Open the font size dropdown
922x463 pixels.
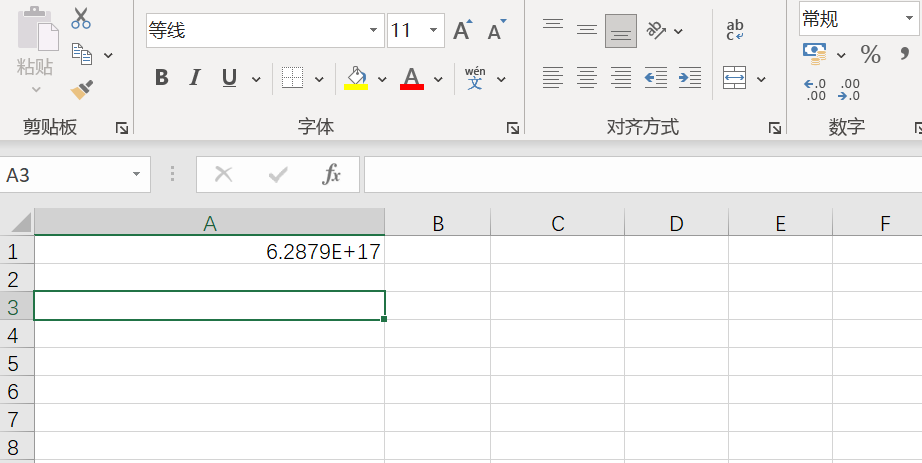click(434, 31)
